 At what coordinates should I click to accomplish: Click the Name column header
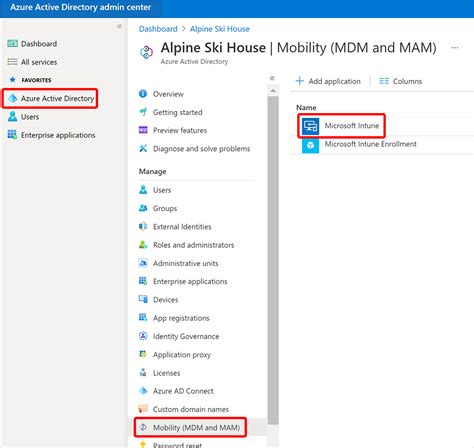[x=306, y=107]
